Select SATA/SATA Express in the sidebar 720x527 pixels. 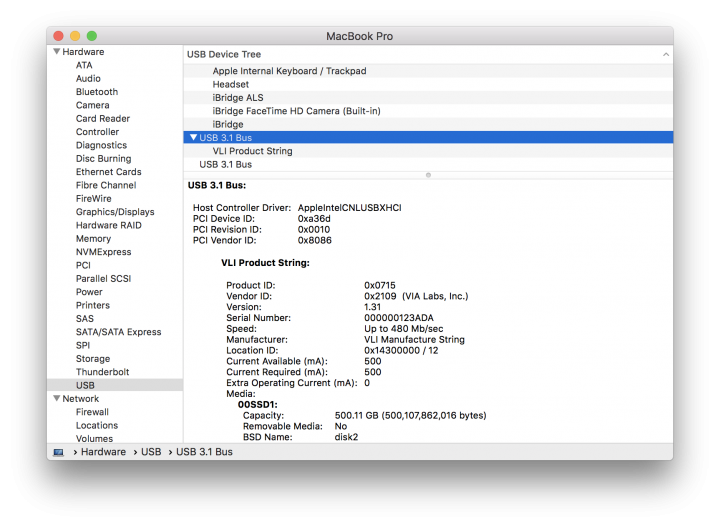point(118,331)
